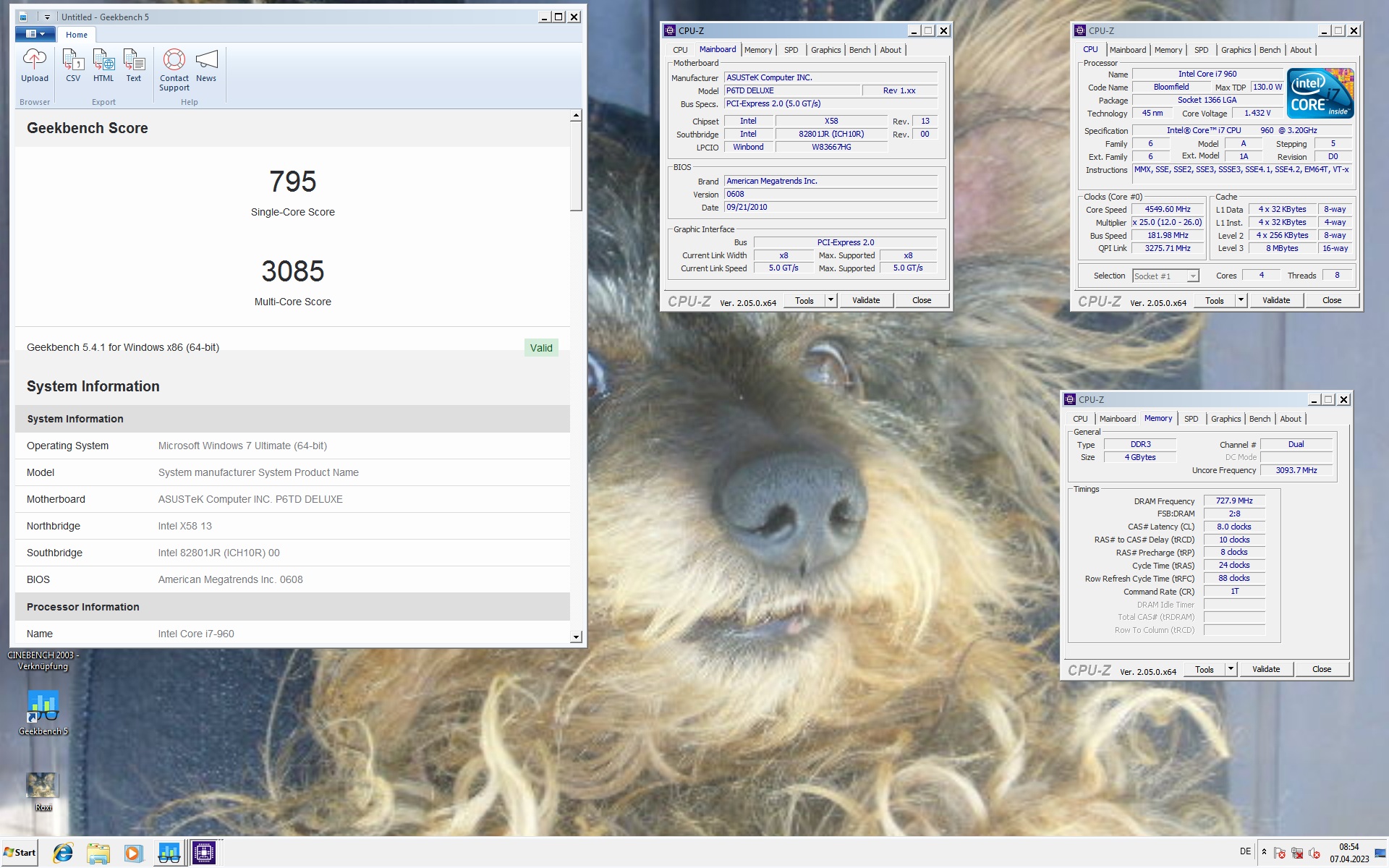Open the Windows Start button
This screenshot has width=1389, height=868.
20,853
